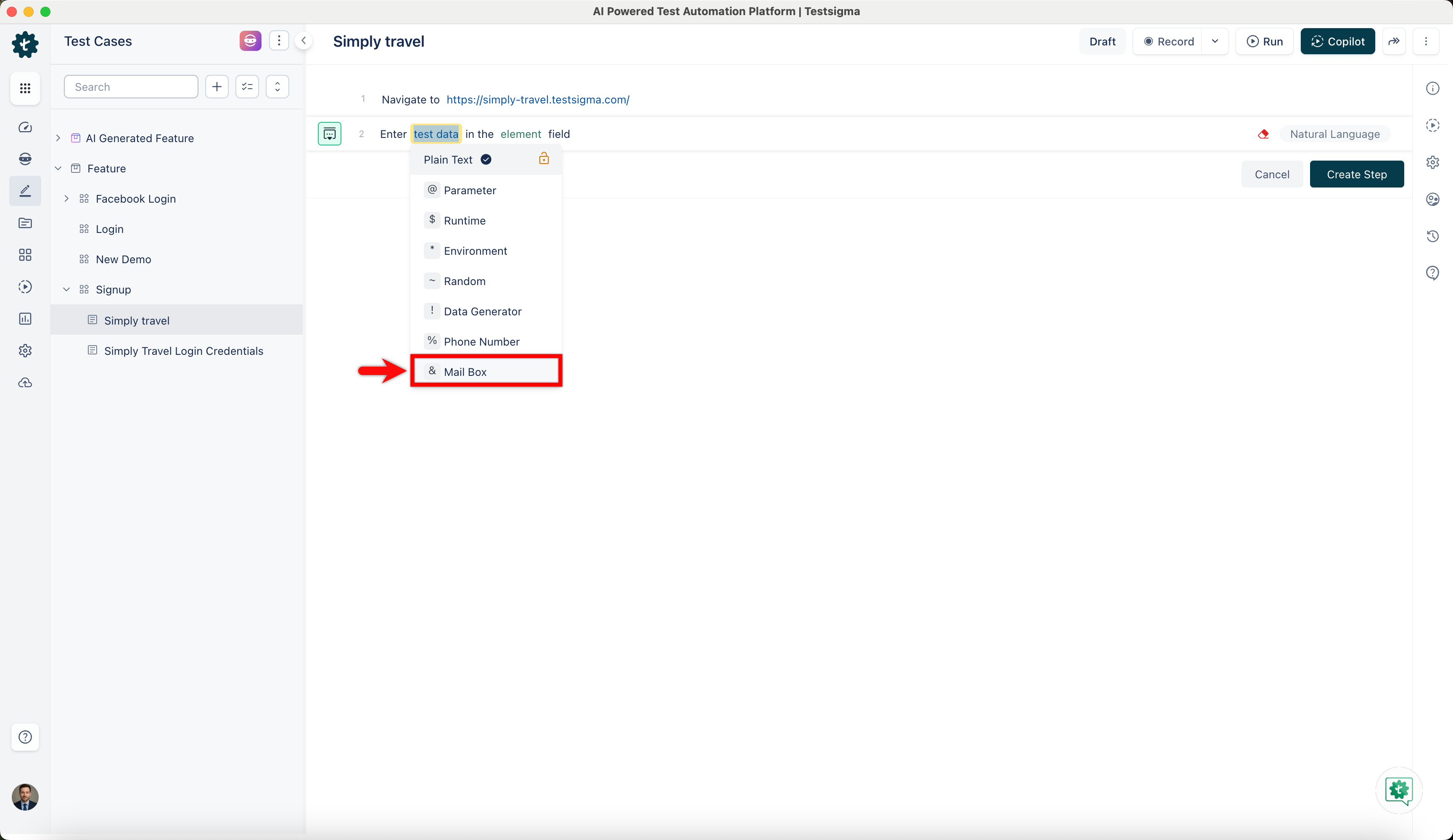1453x840 pixels.
Task: Open the run results dashed-play icon in sidebar
Action: [x=25, y=287]
